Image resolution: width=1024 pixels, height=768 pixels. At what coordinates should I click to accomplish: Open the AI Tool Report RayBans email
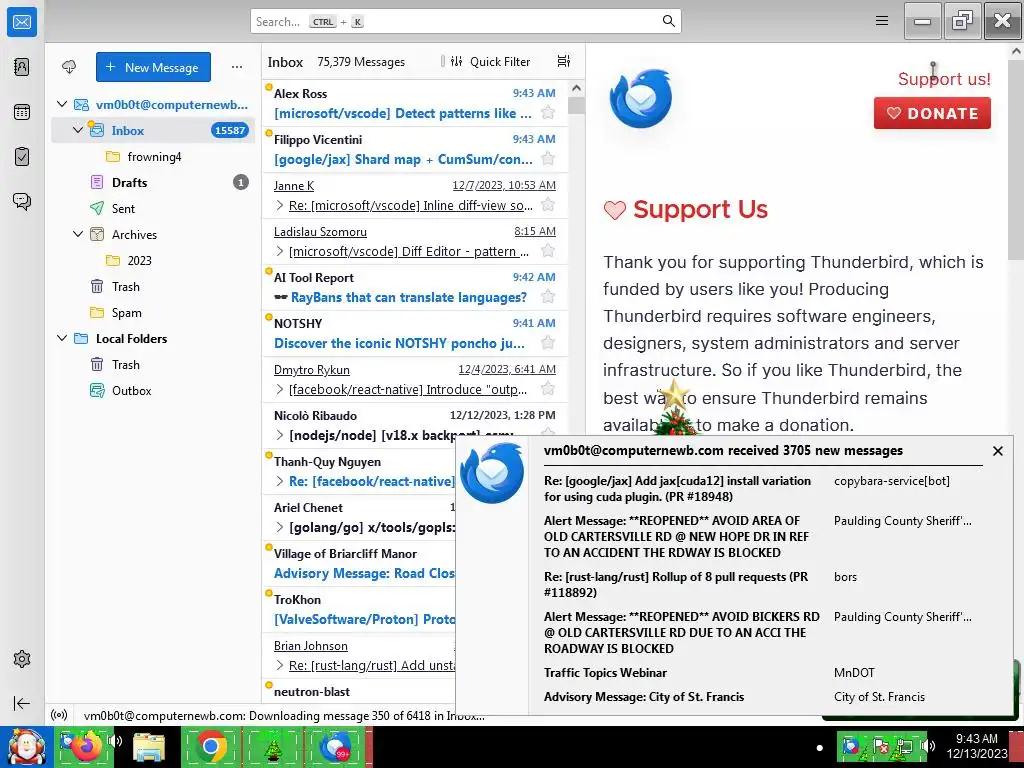coord(415,287)
